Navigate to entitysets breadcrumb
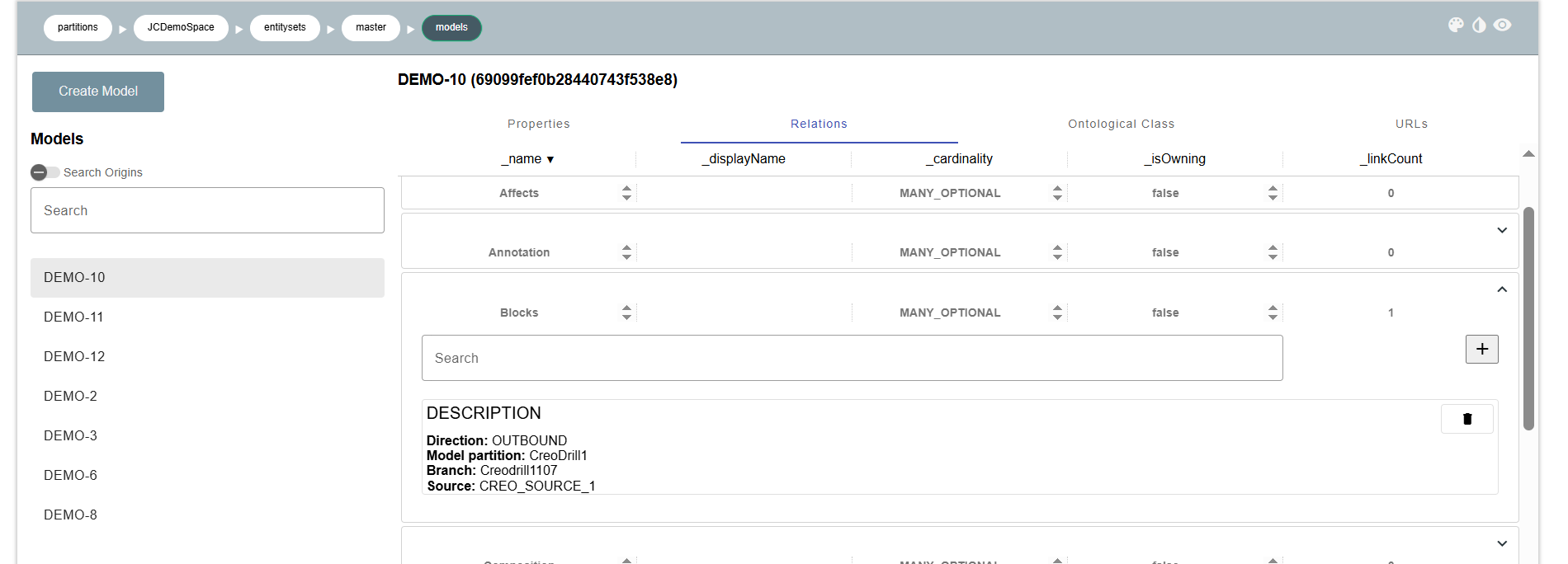 285,27
